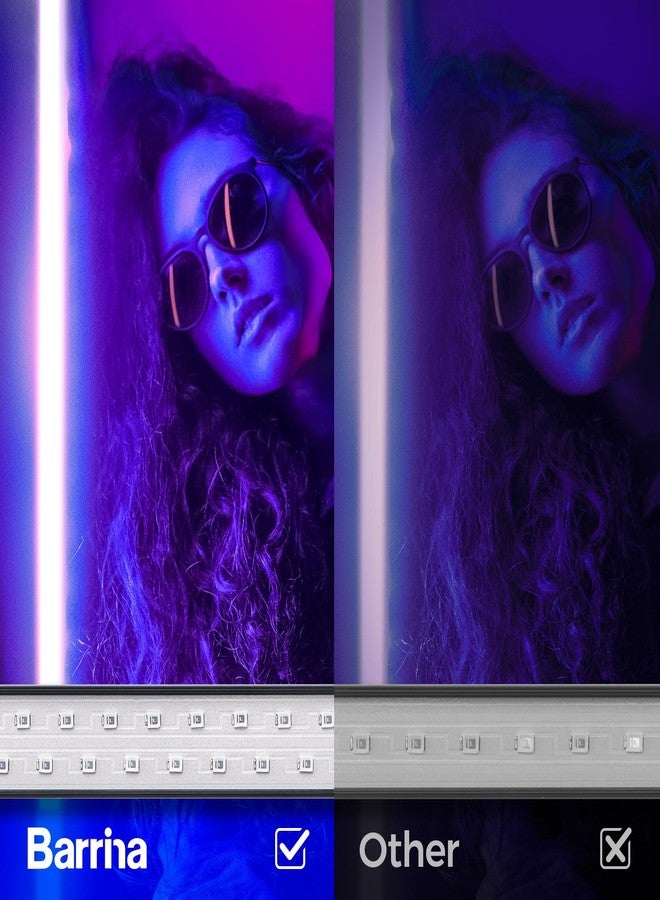
Task: Select the dim light tube in right photo
Action: point(373,340)
